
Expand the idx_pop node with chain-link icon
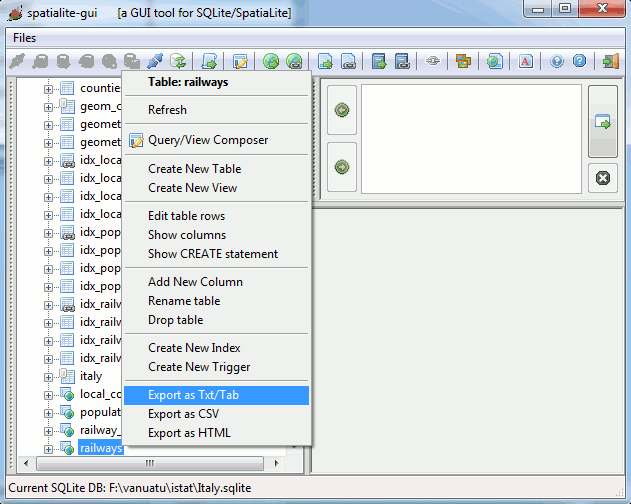click(48, 233)
